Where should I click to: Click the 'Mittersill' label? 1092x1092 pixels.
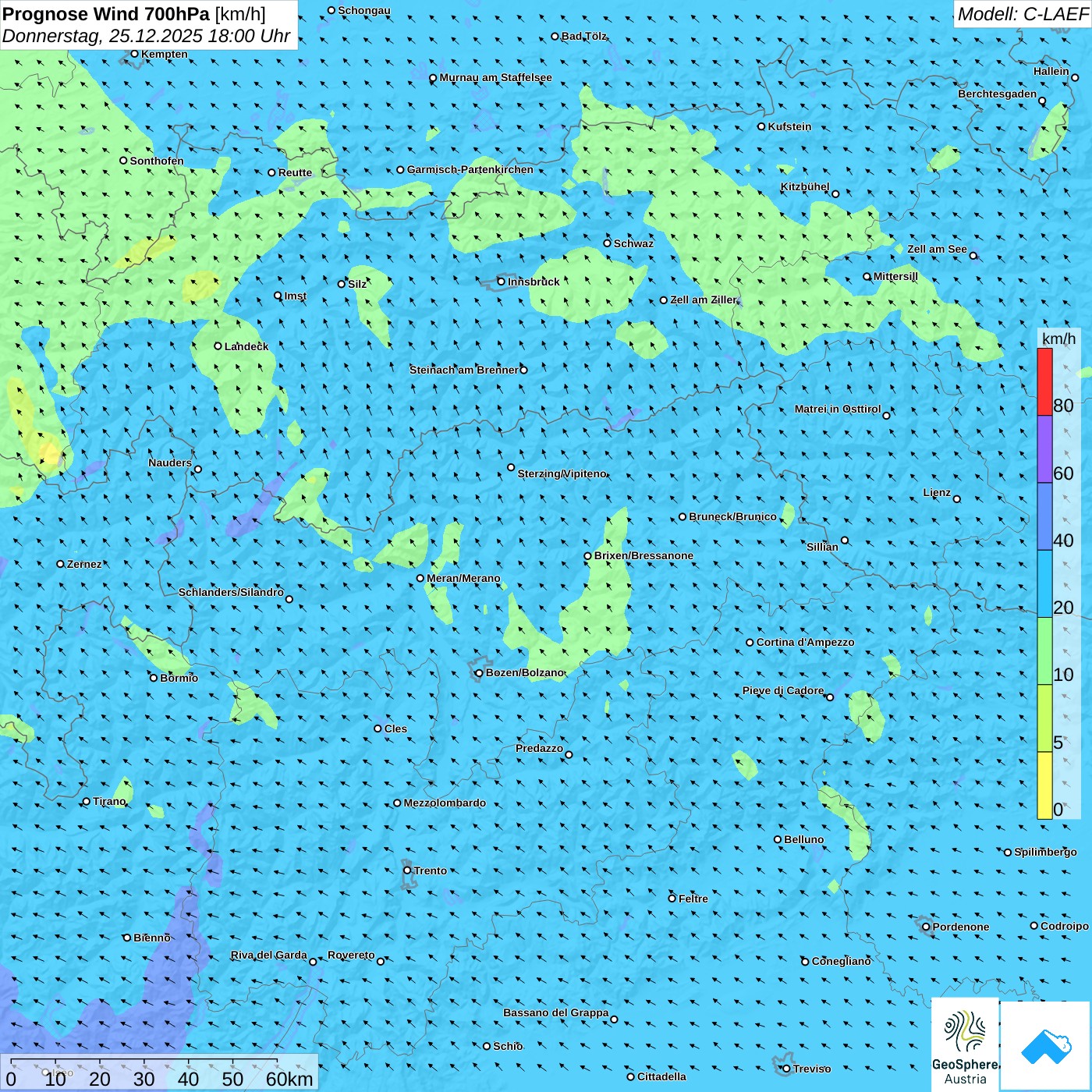pos(895,276)
